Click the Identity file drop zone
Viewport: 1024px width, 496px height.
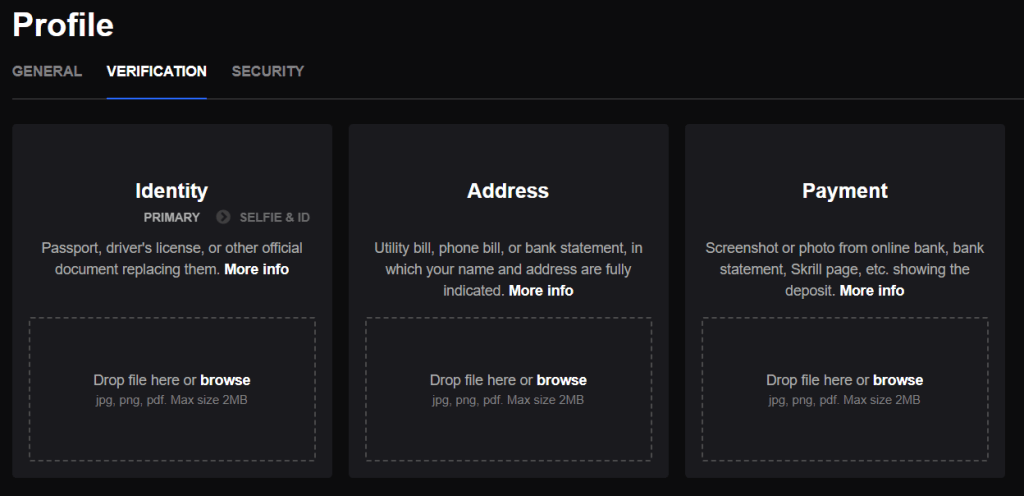(x=172, y=389)
